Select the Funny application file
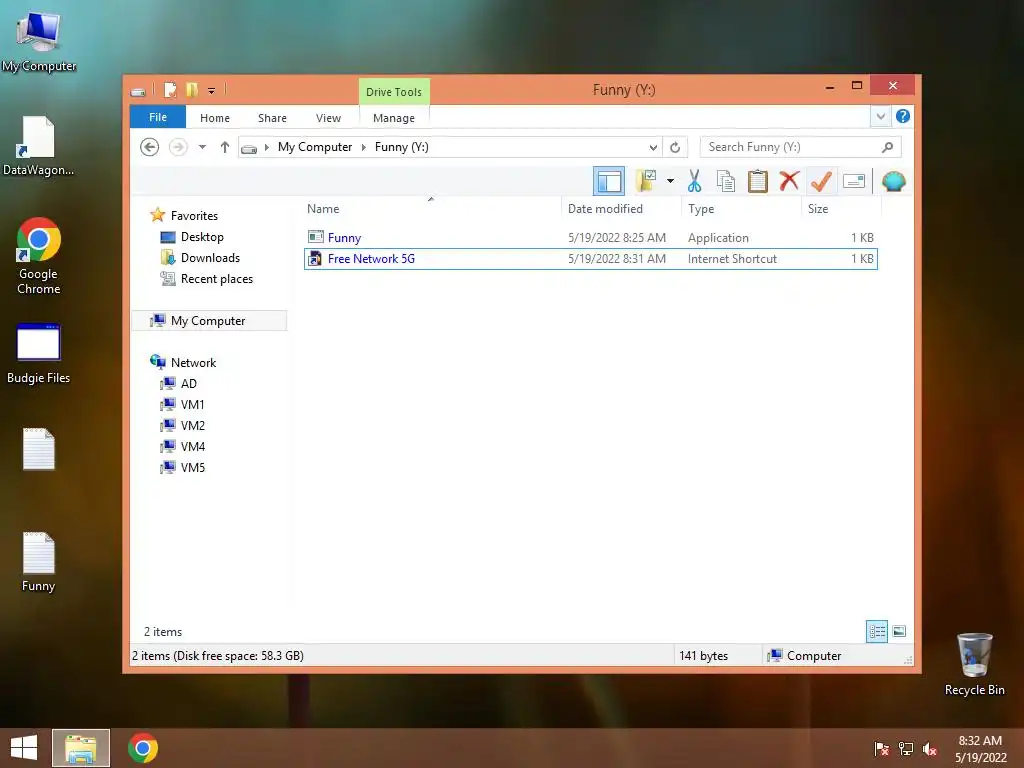The height and width of the screenshot is (768, 1024). [590, 238]
